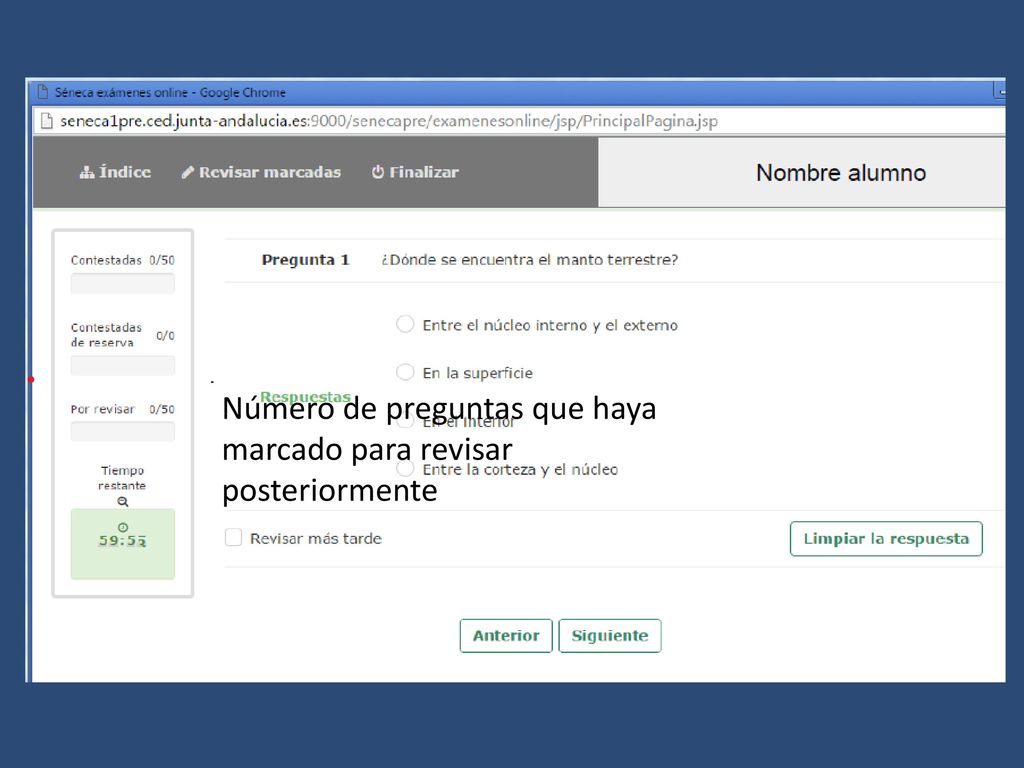
Task: Go to next question with Siguiente
Action: click(x=610, y=635)
